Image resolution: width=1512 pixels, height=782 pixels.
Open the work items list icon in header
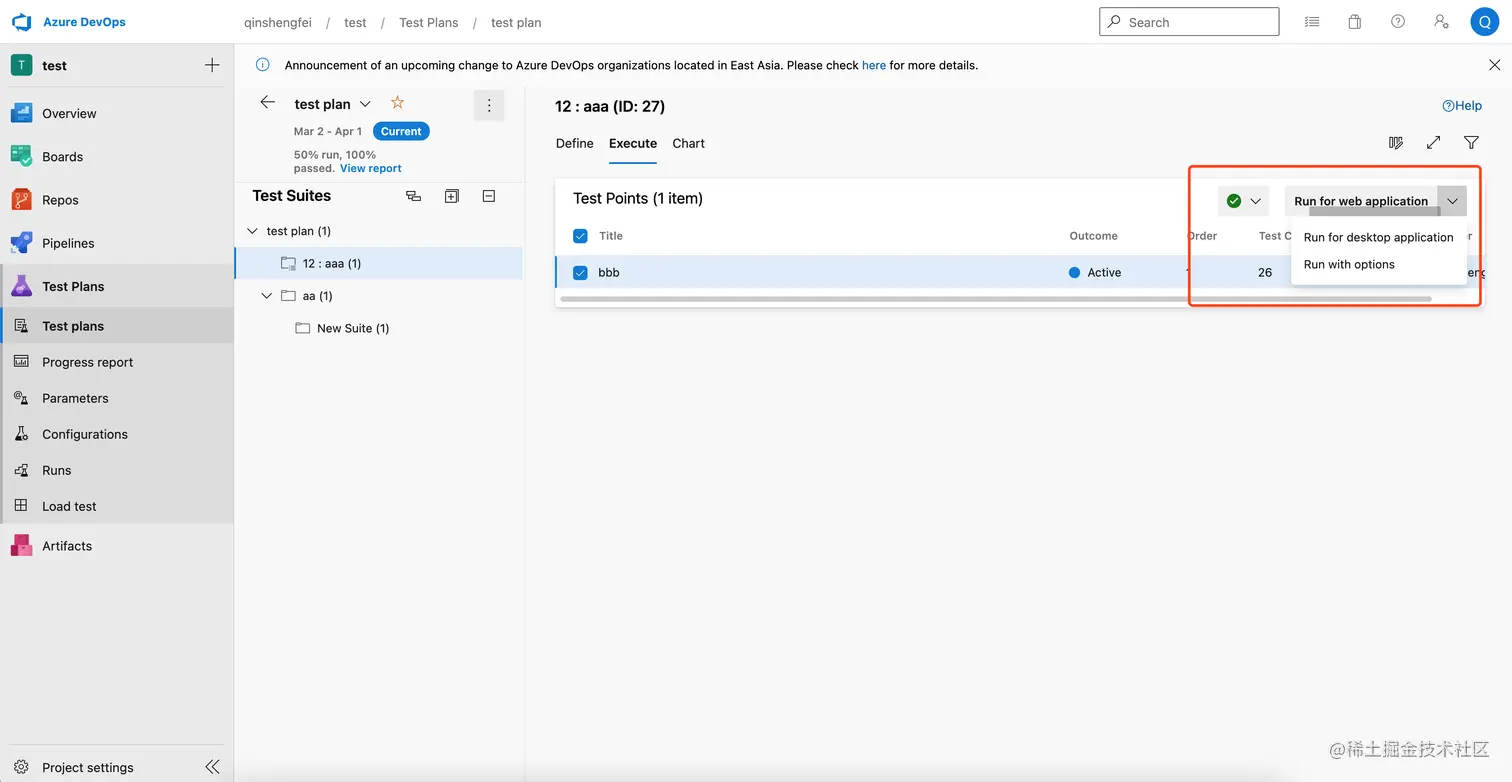click(1311, 22)
